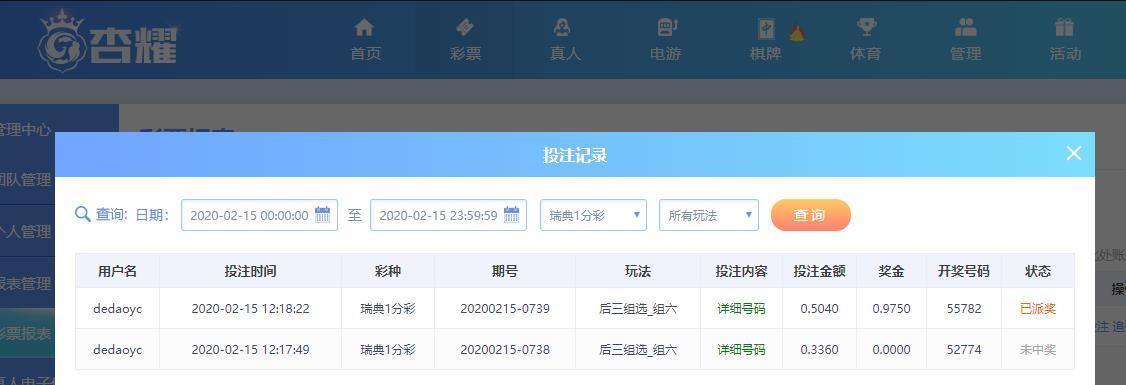Click the 彩种 column header
Screen dimensions: 1126x385
388,271
